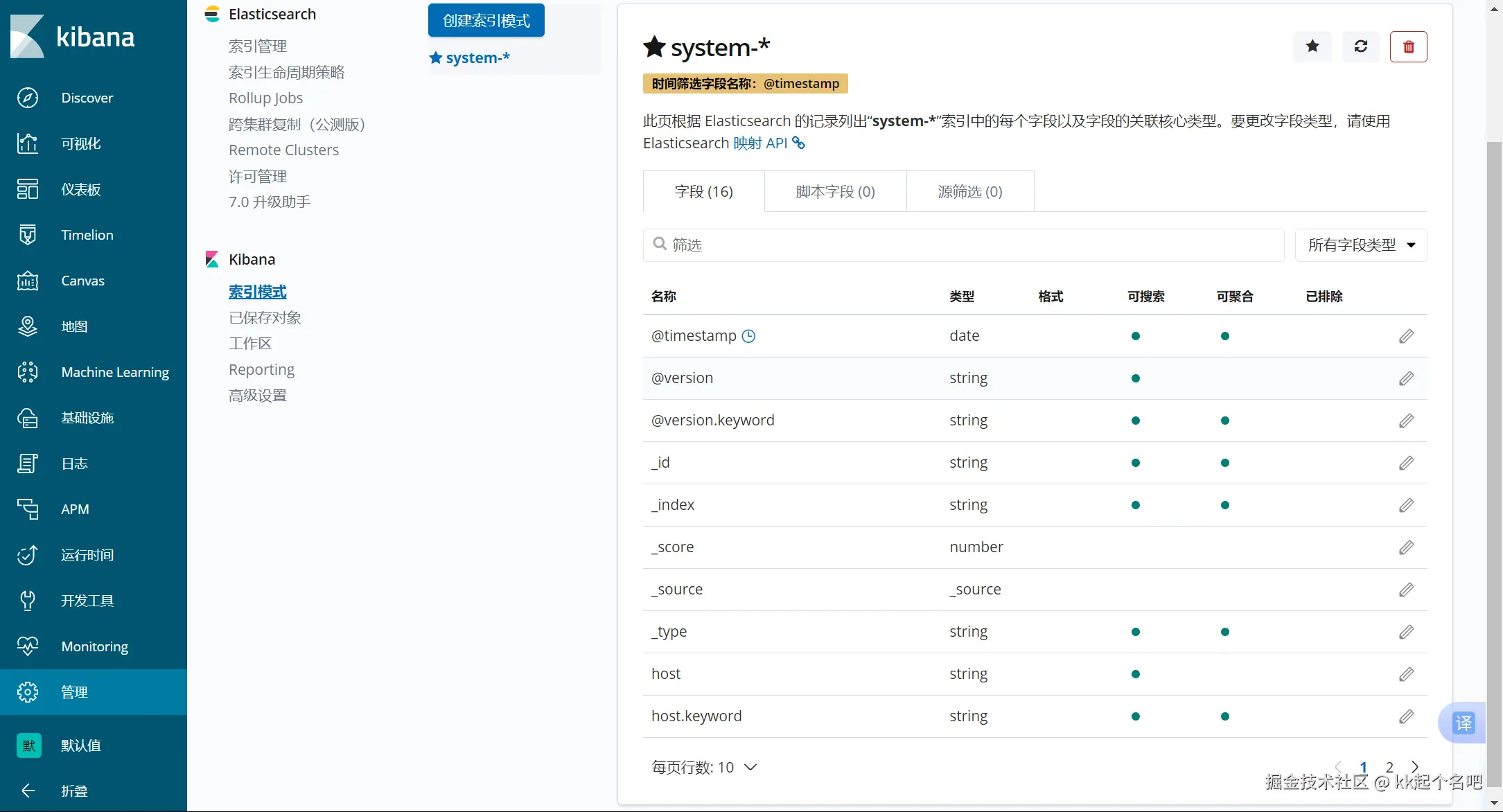
Task: Click the translate floating icon
Action: tap(1463, 723)
